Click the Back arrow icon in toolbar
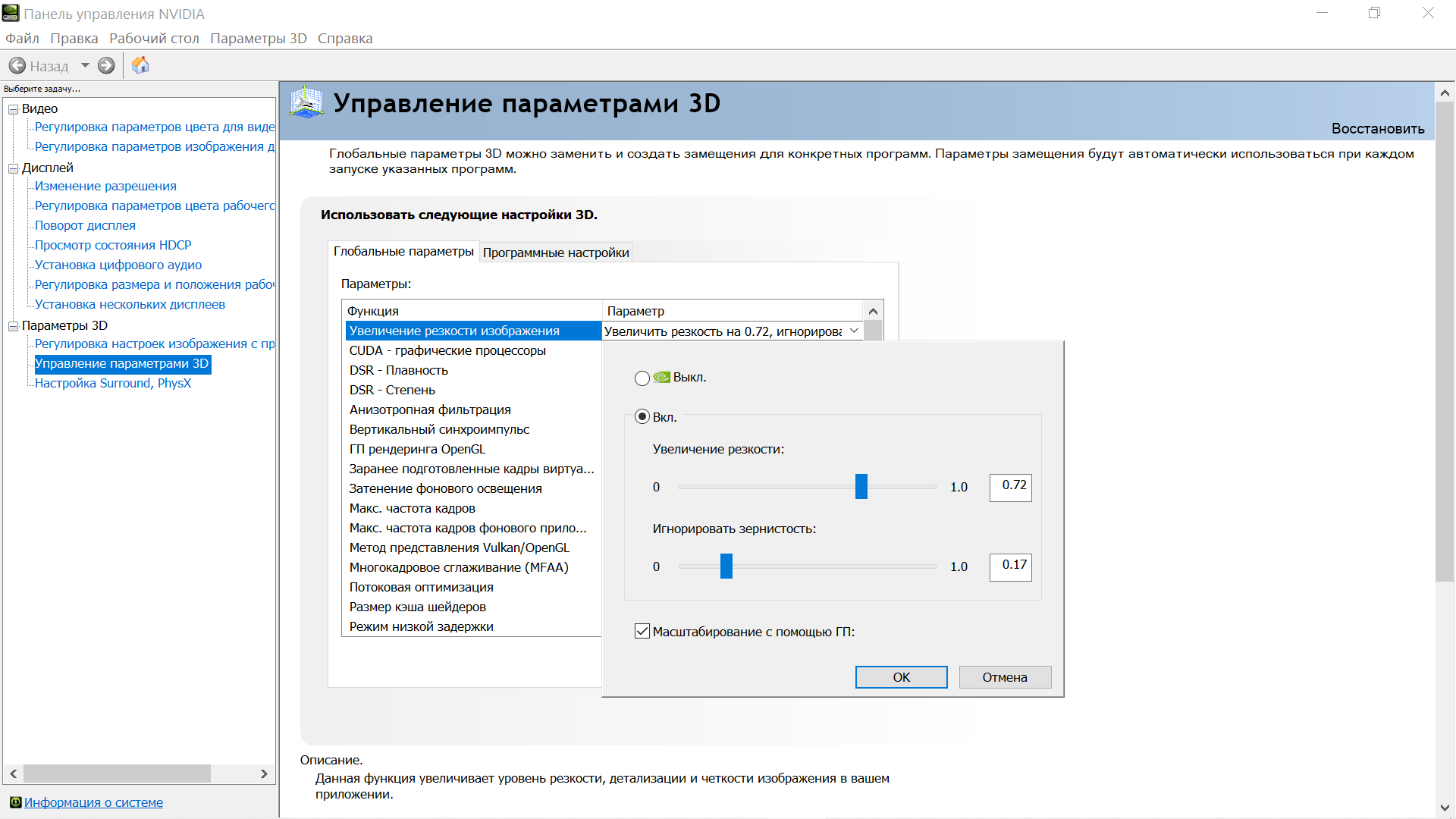Image resolution: width=1456 pixels, height=819 pixels. [x=17, y=66]
